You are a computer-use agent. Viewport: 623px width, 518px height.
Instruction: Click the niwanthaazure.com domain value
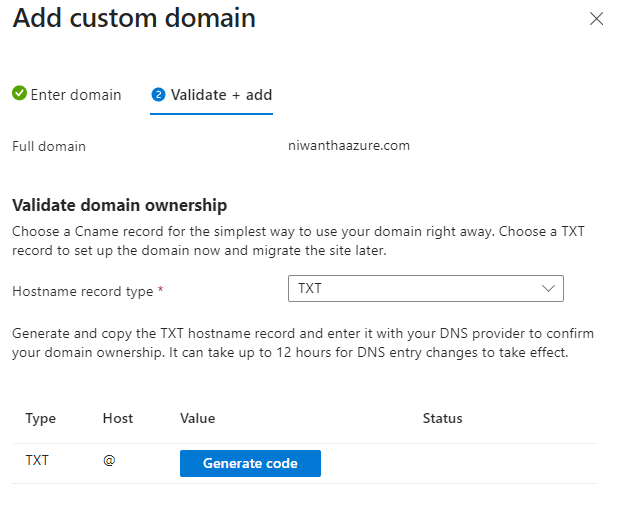349,146
